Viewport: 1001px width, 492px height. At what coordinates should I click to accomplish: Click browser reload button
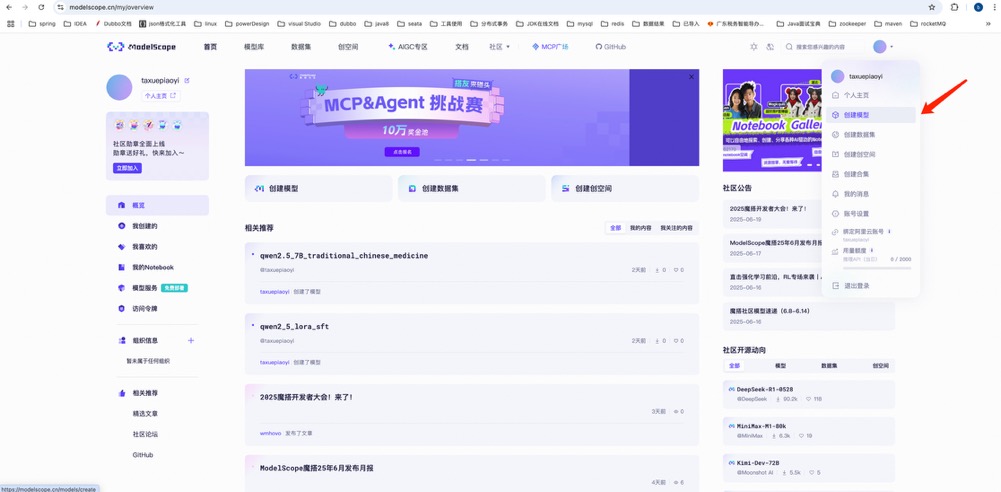click(41, 7)
